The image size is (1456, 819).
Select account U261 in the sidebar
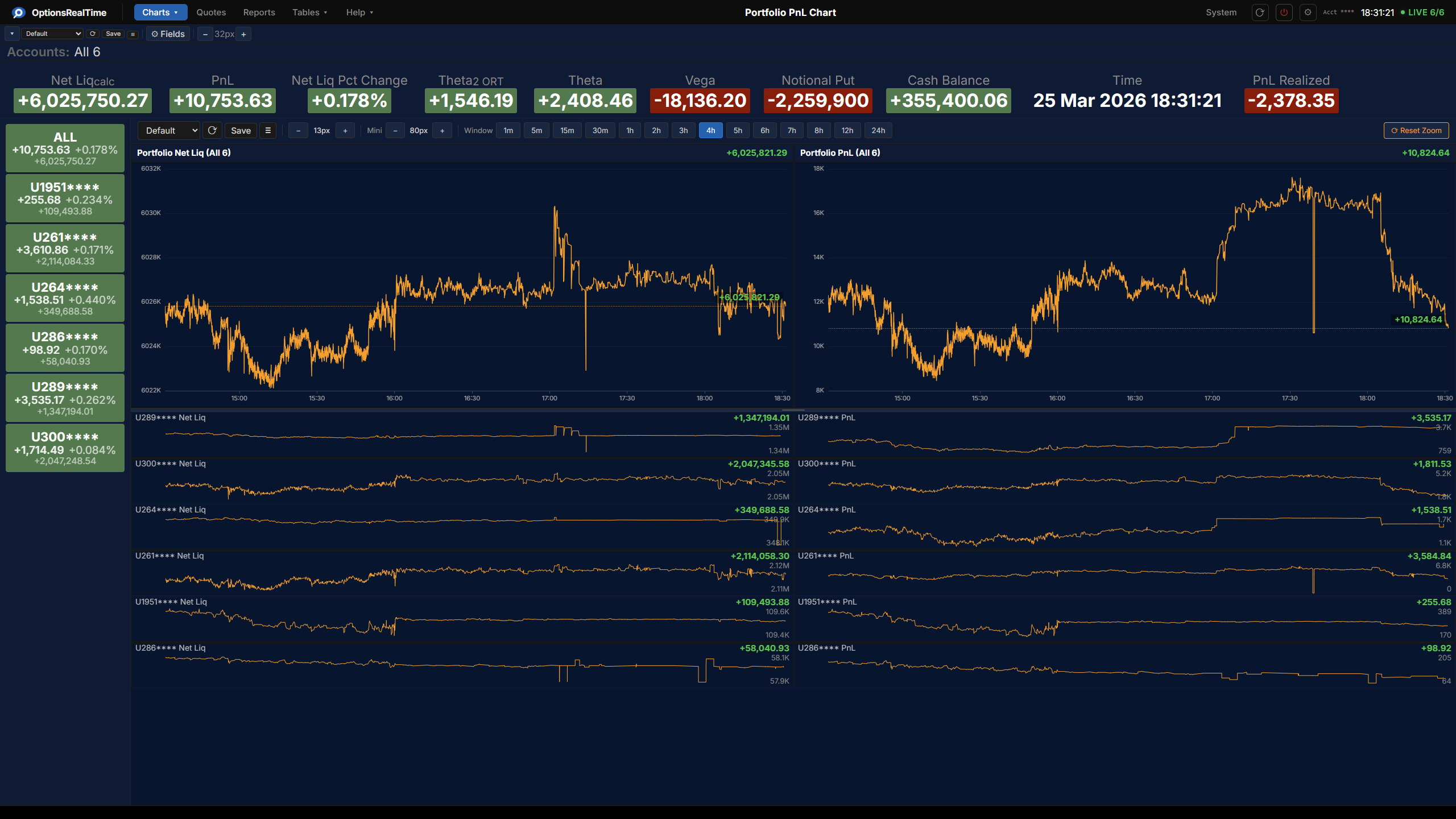[x=64, y=248]
